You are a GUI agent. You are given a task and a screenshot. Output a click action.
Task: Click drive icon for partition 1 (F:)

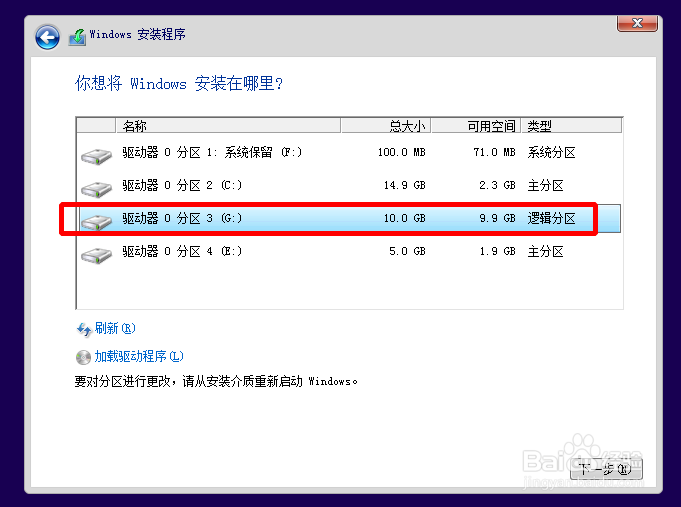pyautogui.click(x=96, y=156)
